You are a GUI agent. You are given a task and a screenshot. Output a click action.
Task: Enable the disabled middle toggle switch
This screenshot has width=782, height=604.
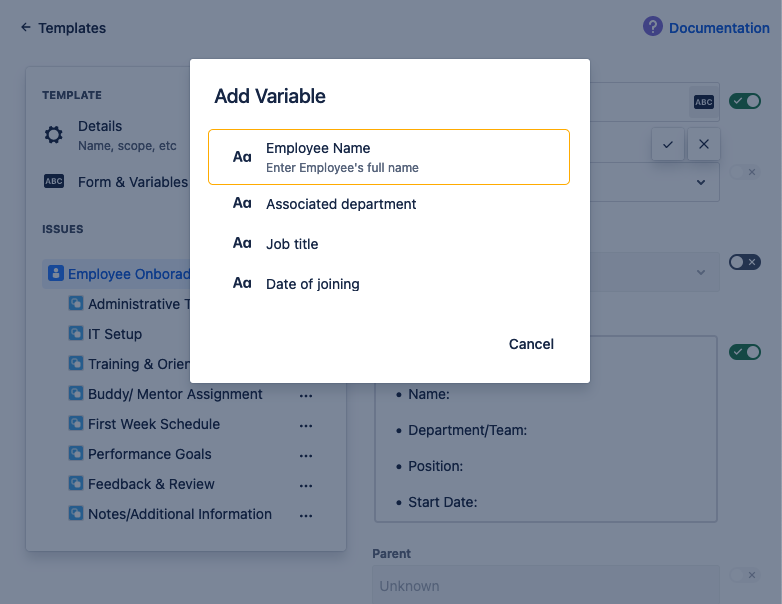tap(744, 262)
